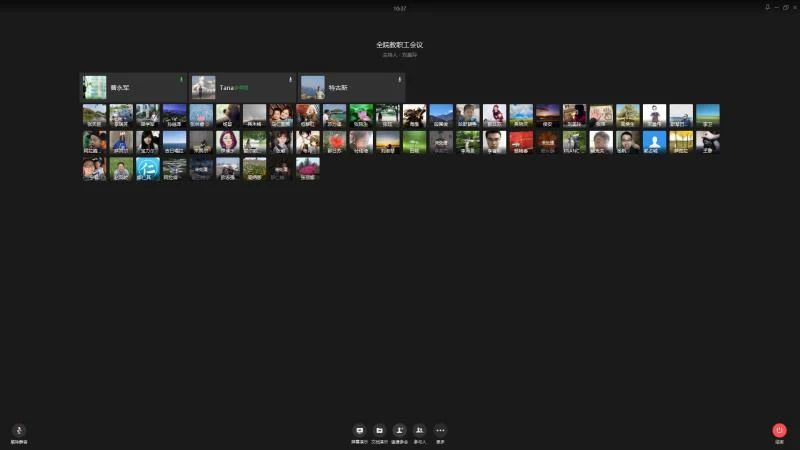Image resolution: width=800 pixels, height=450 pixels.
Task: Expand the More options menu
Action: point(440,431)
